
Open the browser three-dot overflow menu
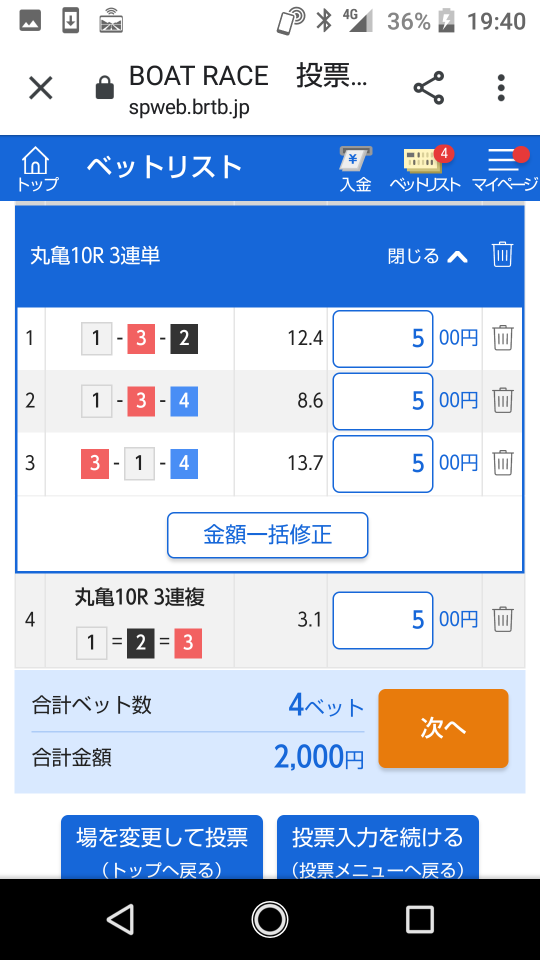coord(501,88)
